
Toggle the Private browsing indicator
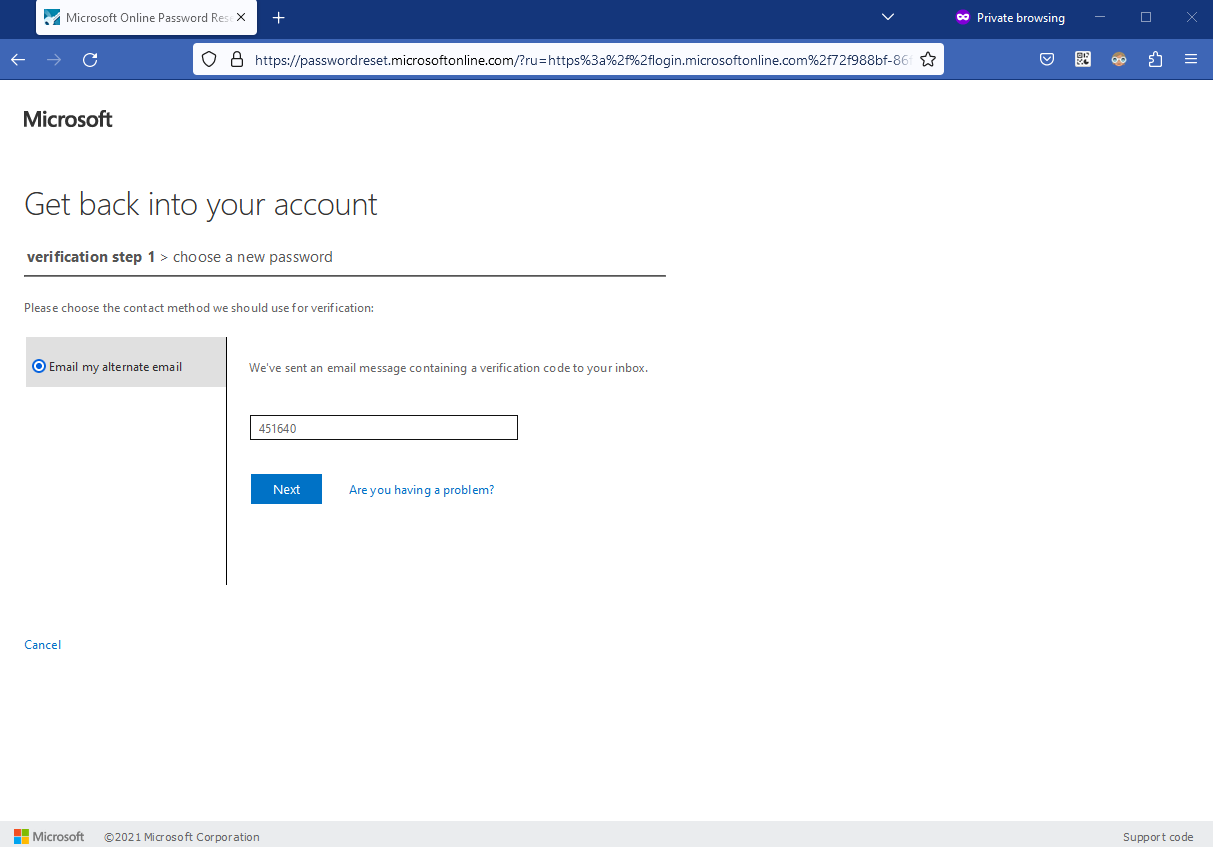click(x=1010, y=17)
